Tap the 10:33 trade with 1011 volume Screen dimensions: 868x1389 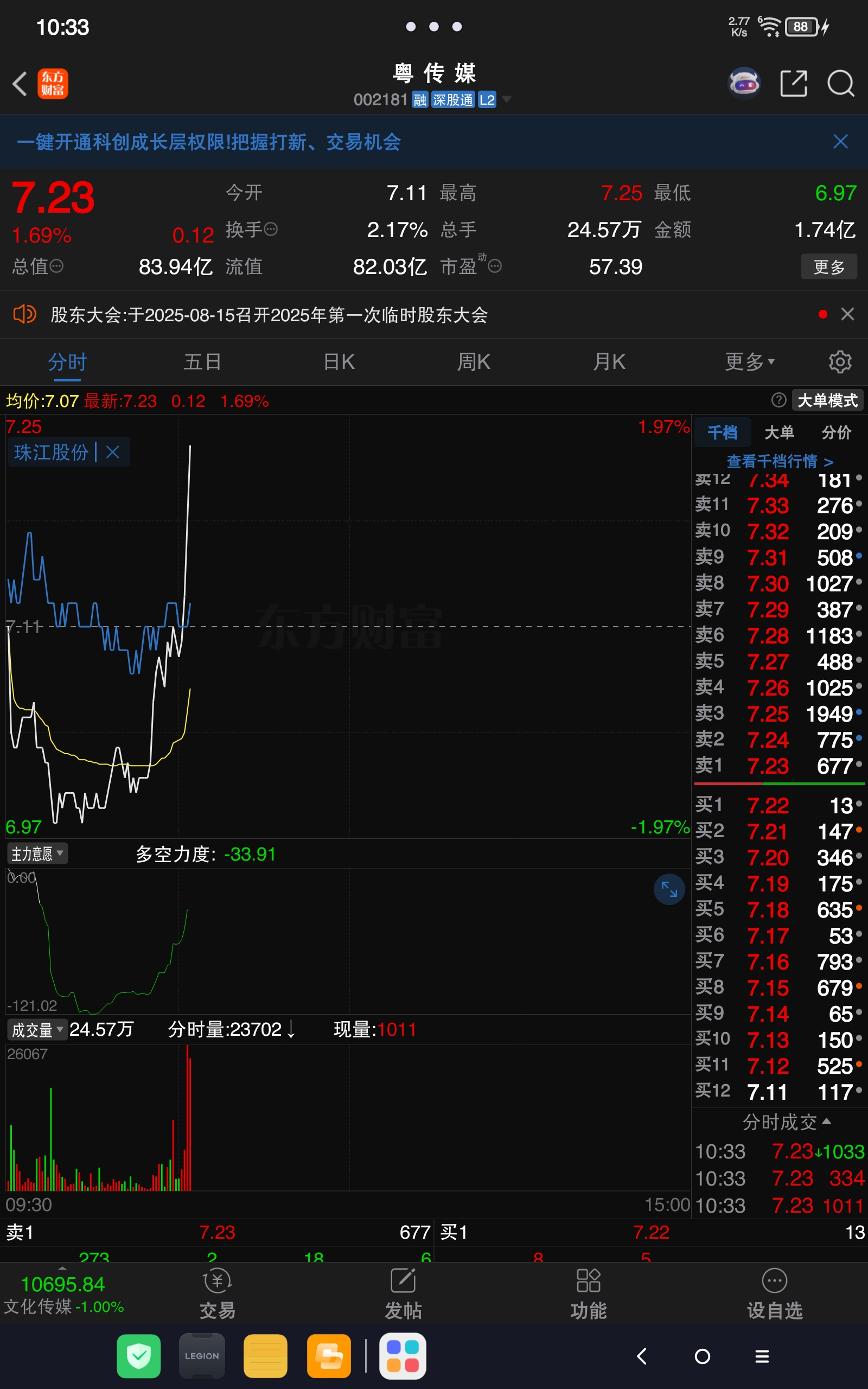point(779,1205)
